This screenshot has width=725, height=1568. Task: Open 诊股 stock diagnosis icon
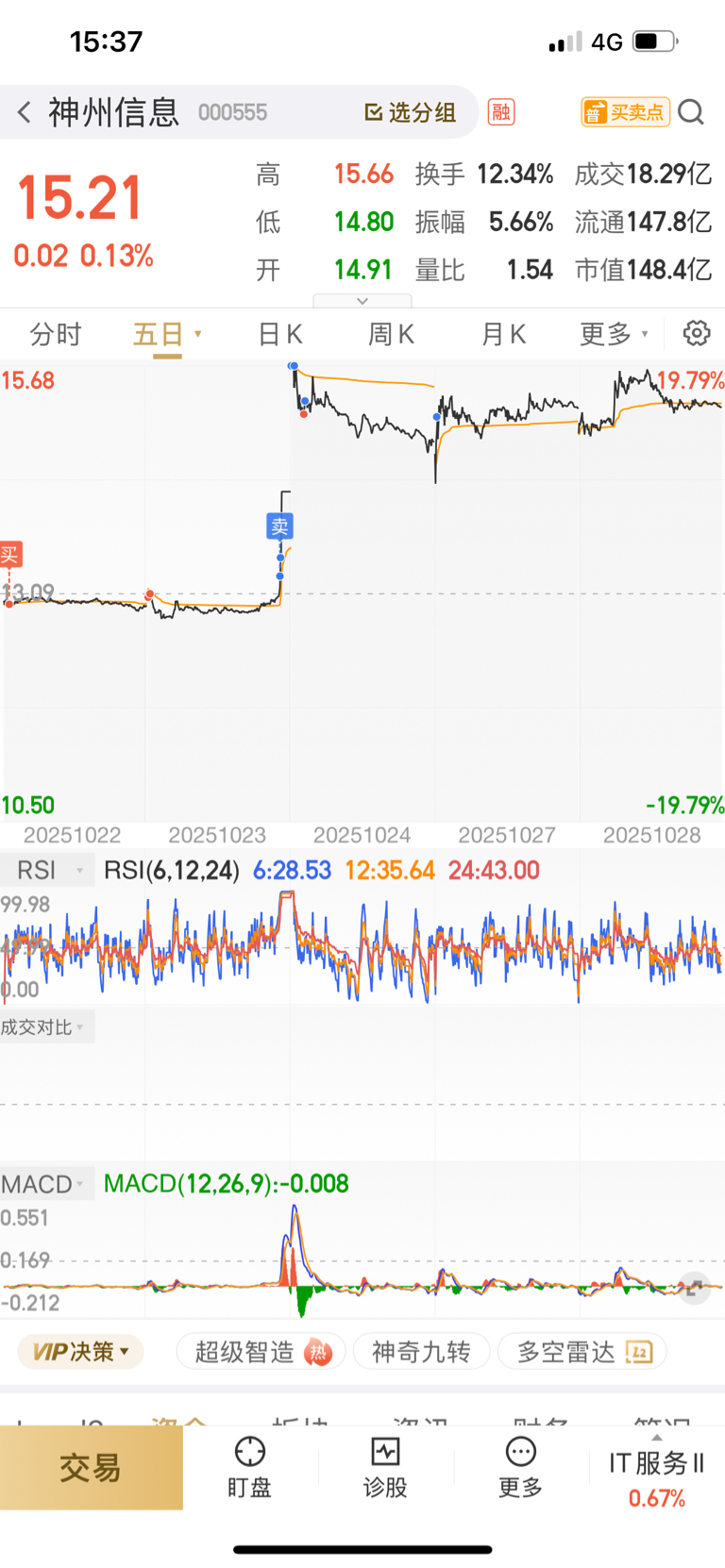[x=385, y=1468]
